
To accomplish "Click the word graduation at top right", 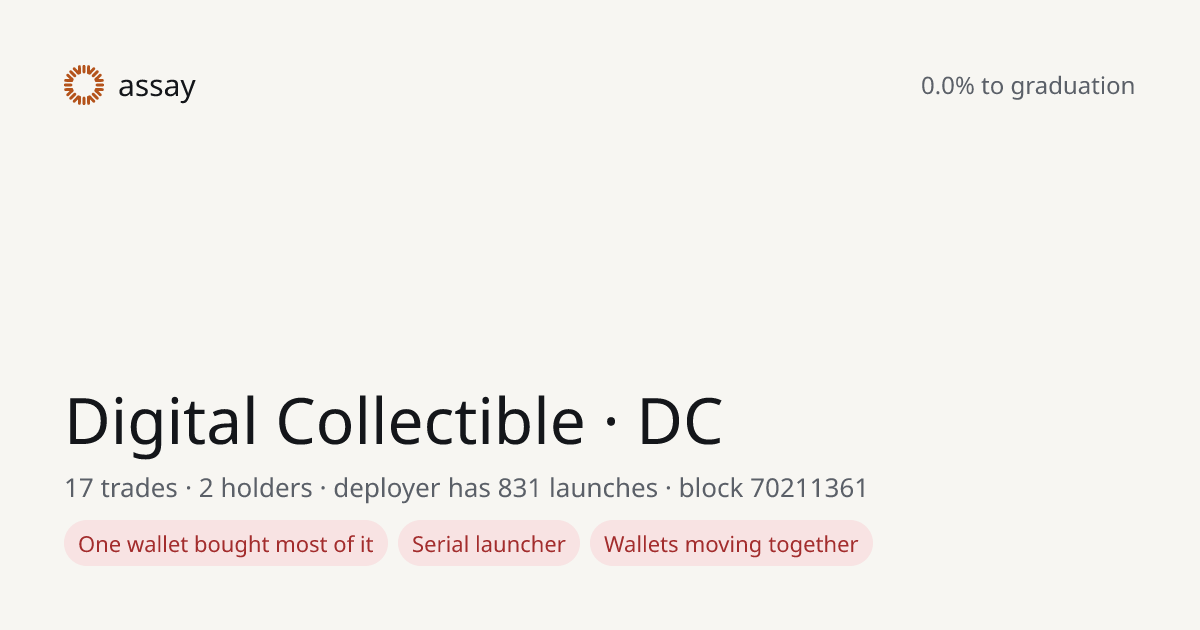I will [x=1073, y=87].
